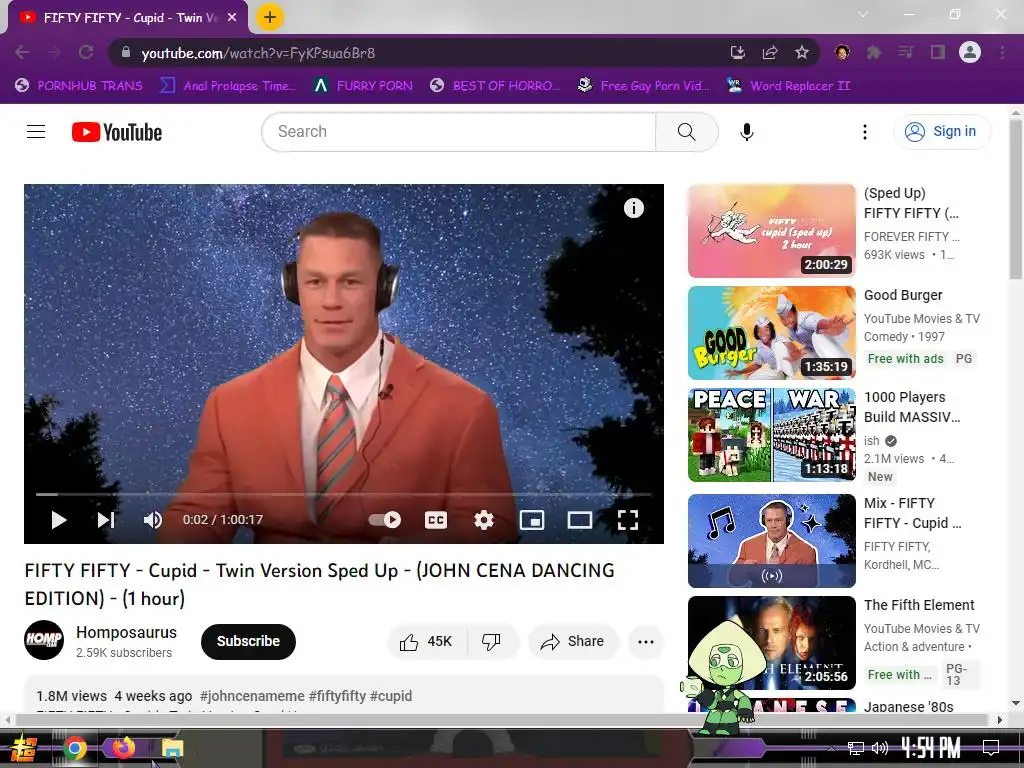
Task: Open the system volume tray icon
Action: (880, 748)
